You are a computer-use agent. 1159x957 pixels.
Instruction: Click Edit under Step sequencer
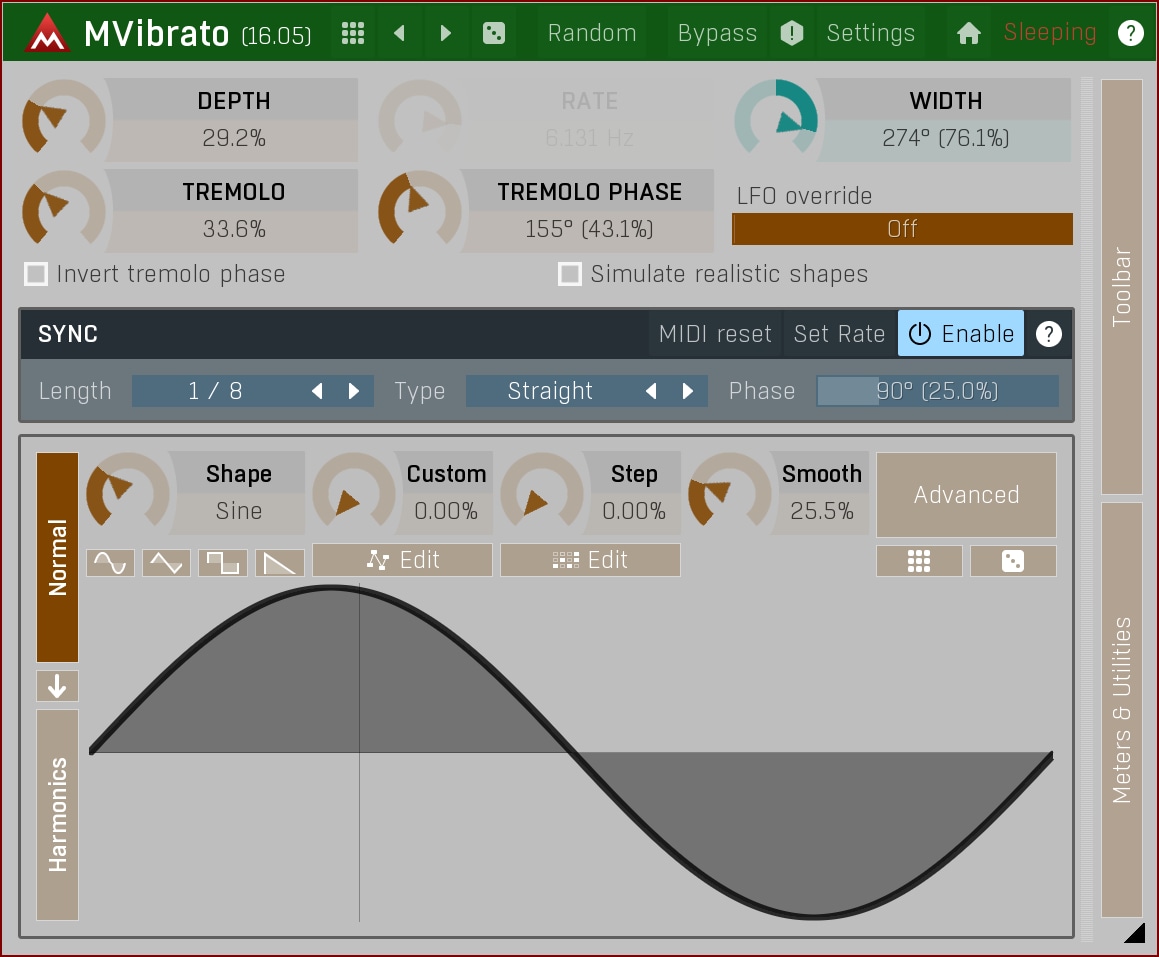pyautogui.click(x=591, y=560)
